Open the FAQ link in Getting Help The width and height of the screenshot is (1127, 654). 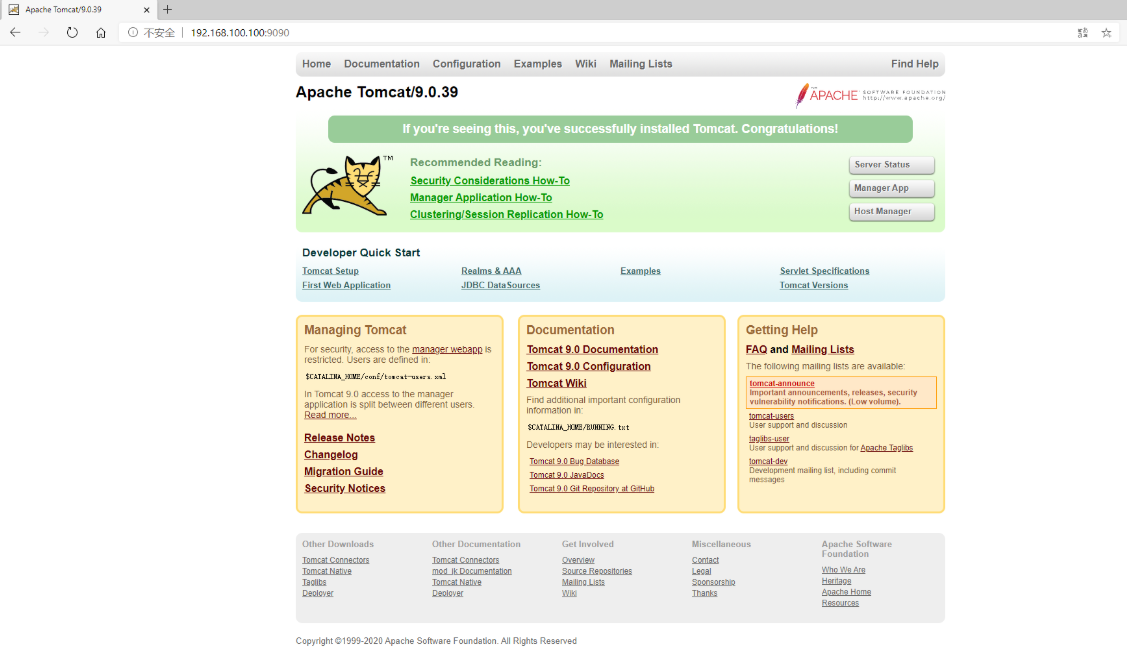point(756,349)
